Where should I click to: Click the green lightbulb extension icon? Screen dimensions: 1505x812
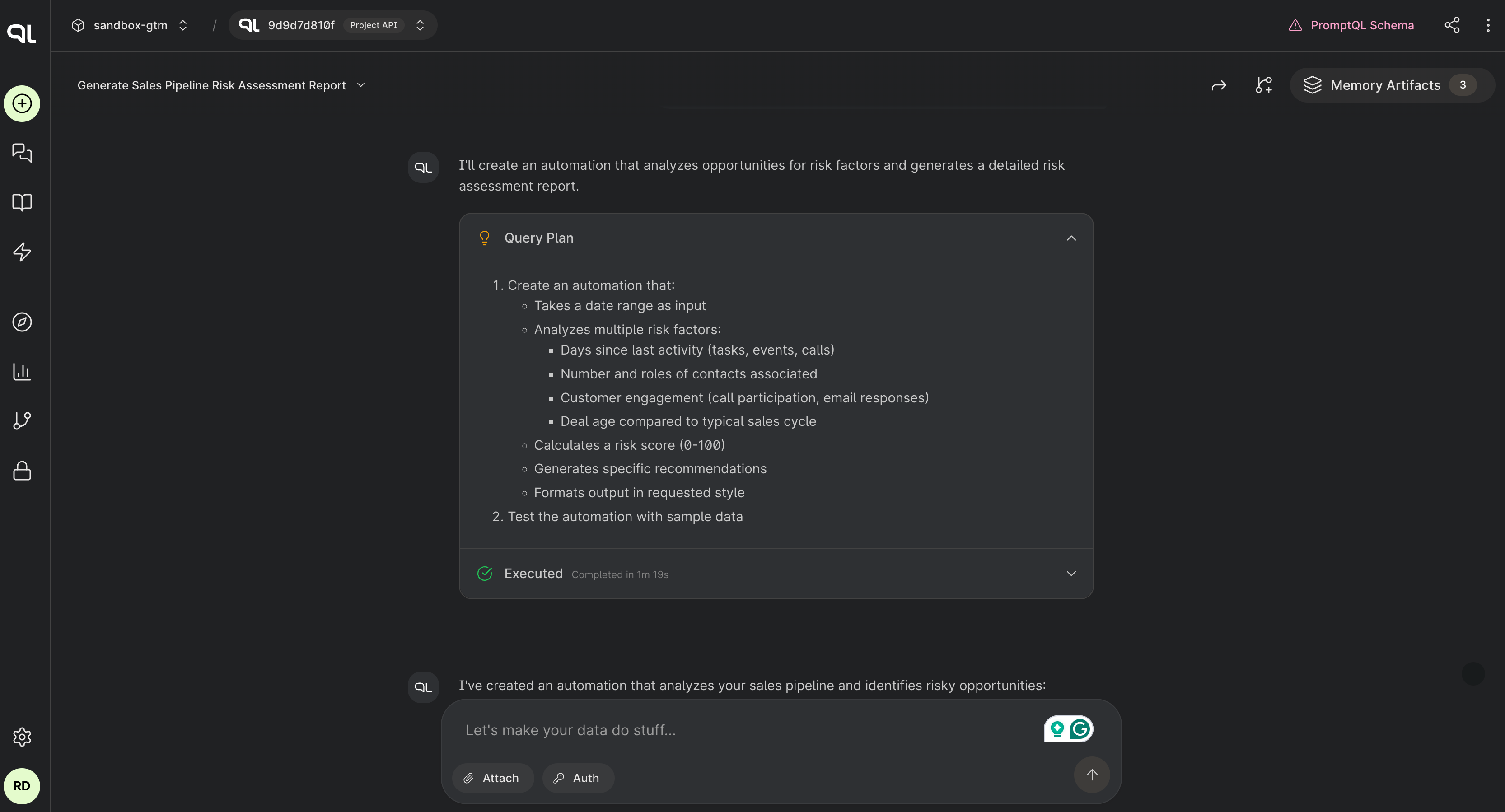point(1057,729)
